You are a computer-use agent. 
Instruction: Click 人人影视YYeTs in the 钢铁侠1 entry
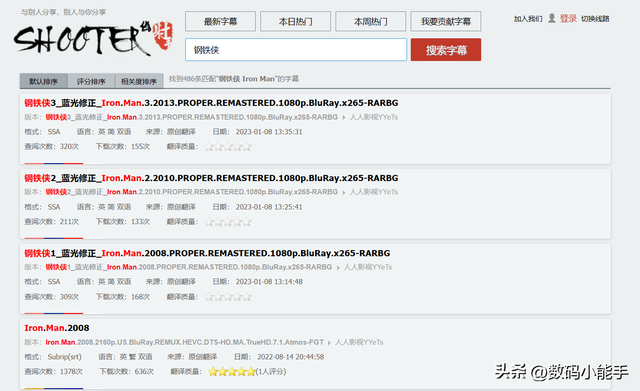[x=368, y=267]
